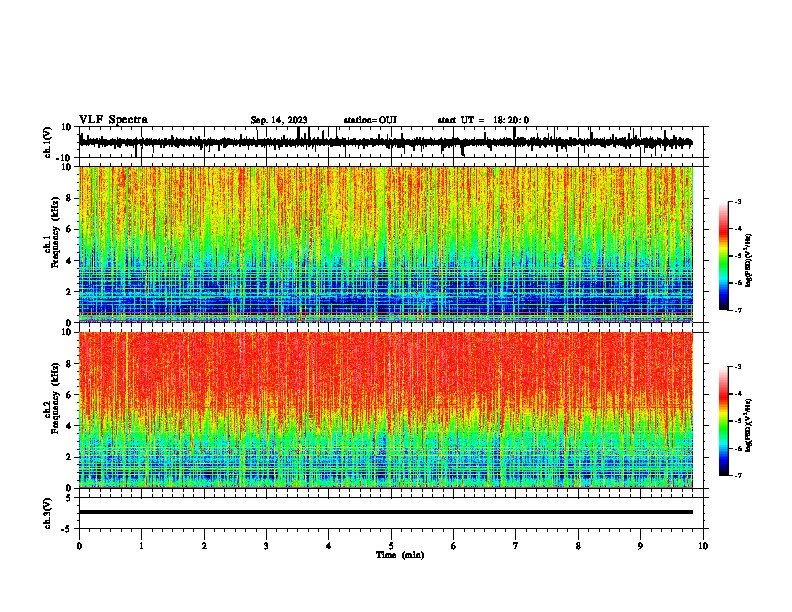This screenshot has width=792, height=612.
Task: Click the 'ch.1(V)' waveform axis label
Action: point(48,142)
